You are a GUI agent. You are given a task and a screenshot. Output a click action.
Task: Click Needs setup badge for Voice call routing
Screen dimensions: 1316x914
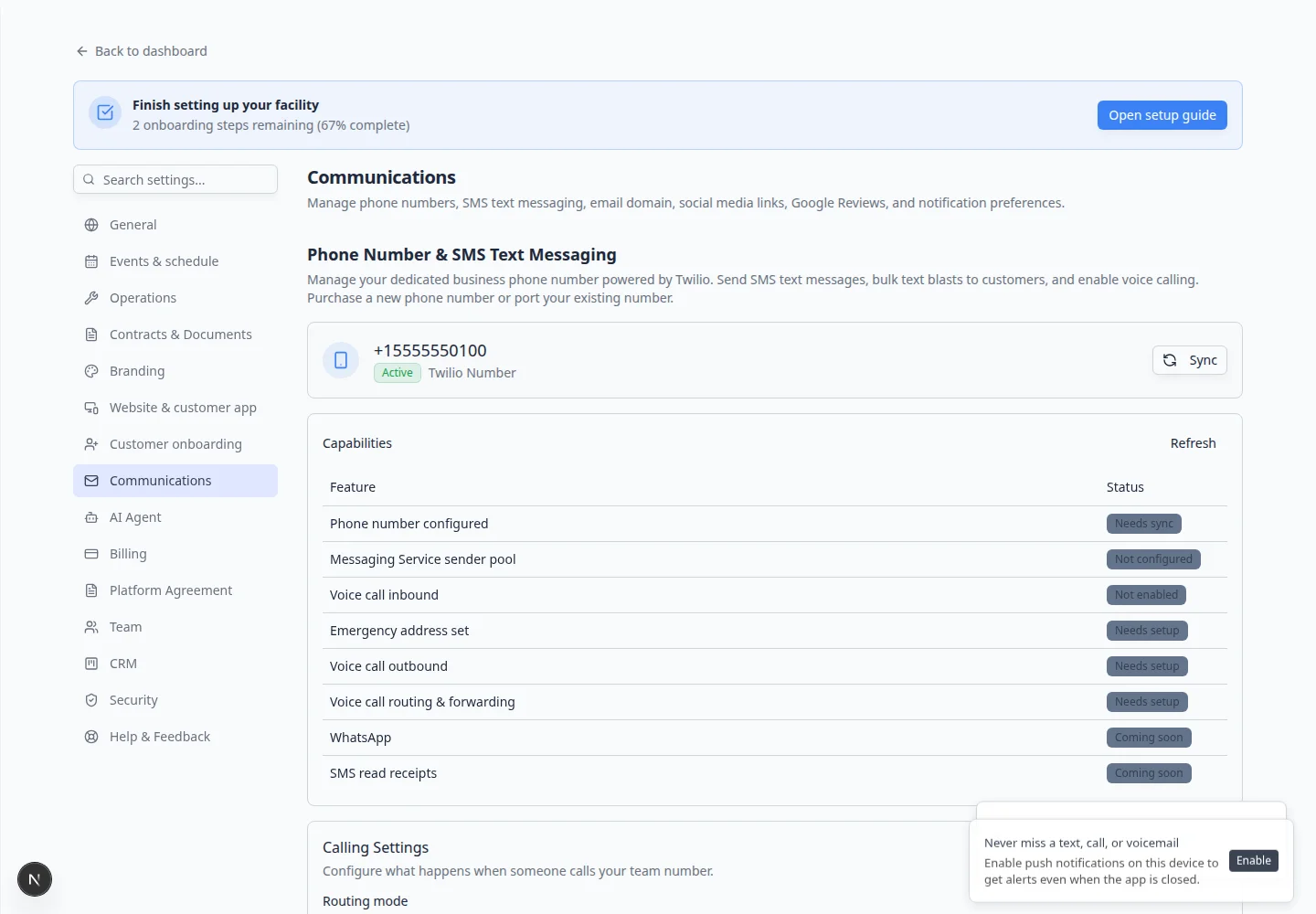(1147, 702)
